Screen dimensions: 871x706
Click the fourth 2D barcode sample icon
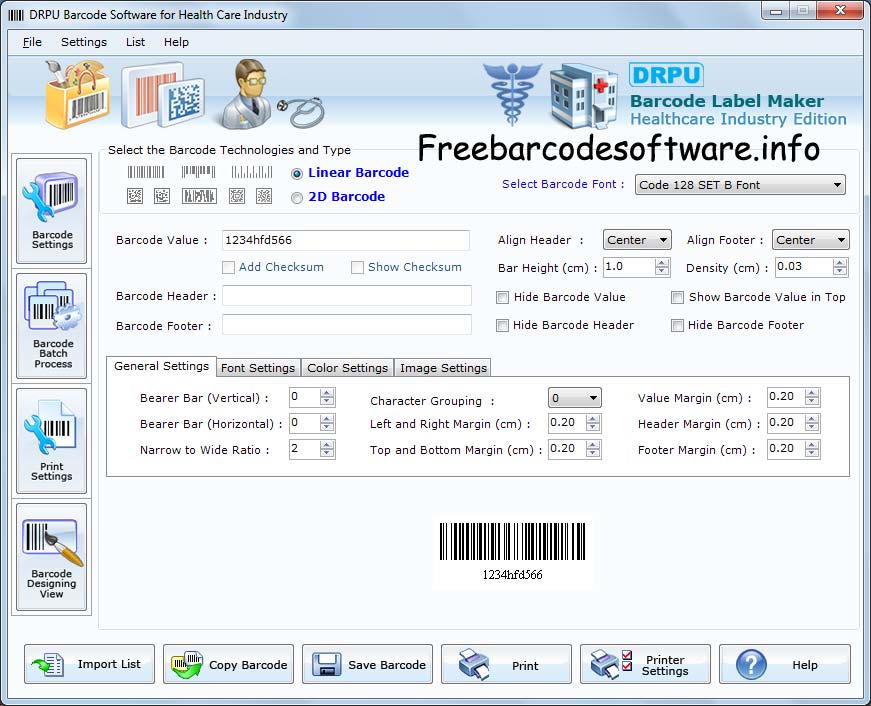(237, 196)
